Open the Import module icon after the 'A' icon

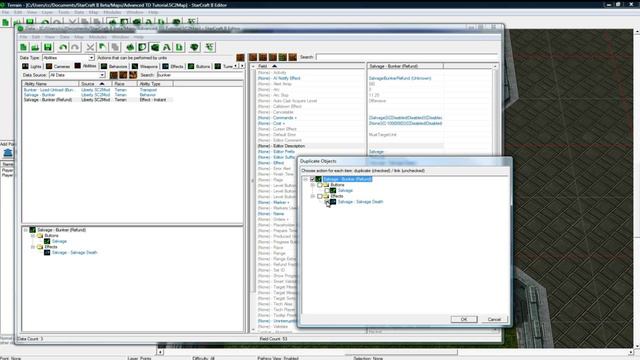pos(179,47)
